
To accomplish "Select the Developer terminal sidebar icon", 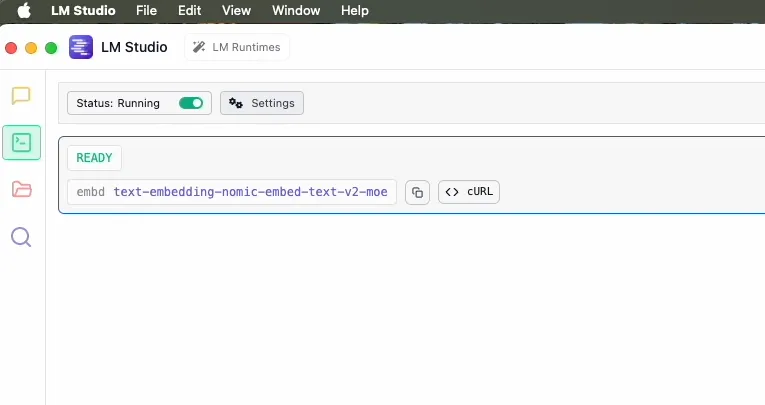I will click(x=21, y=142).
